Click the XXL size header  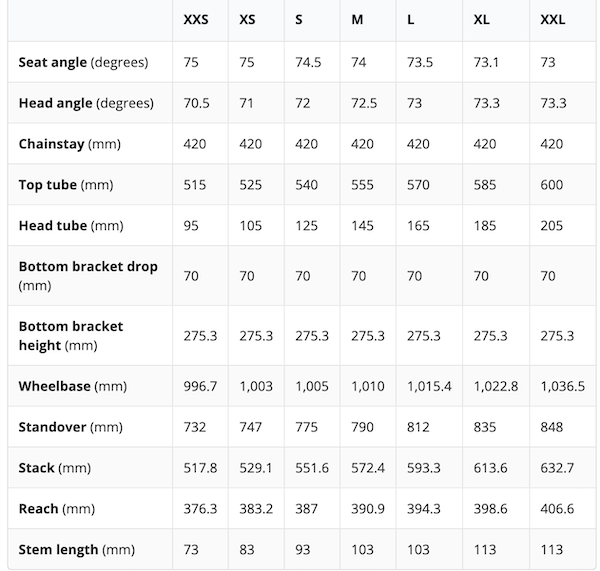[x=553, y=20]
